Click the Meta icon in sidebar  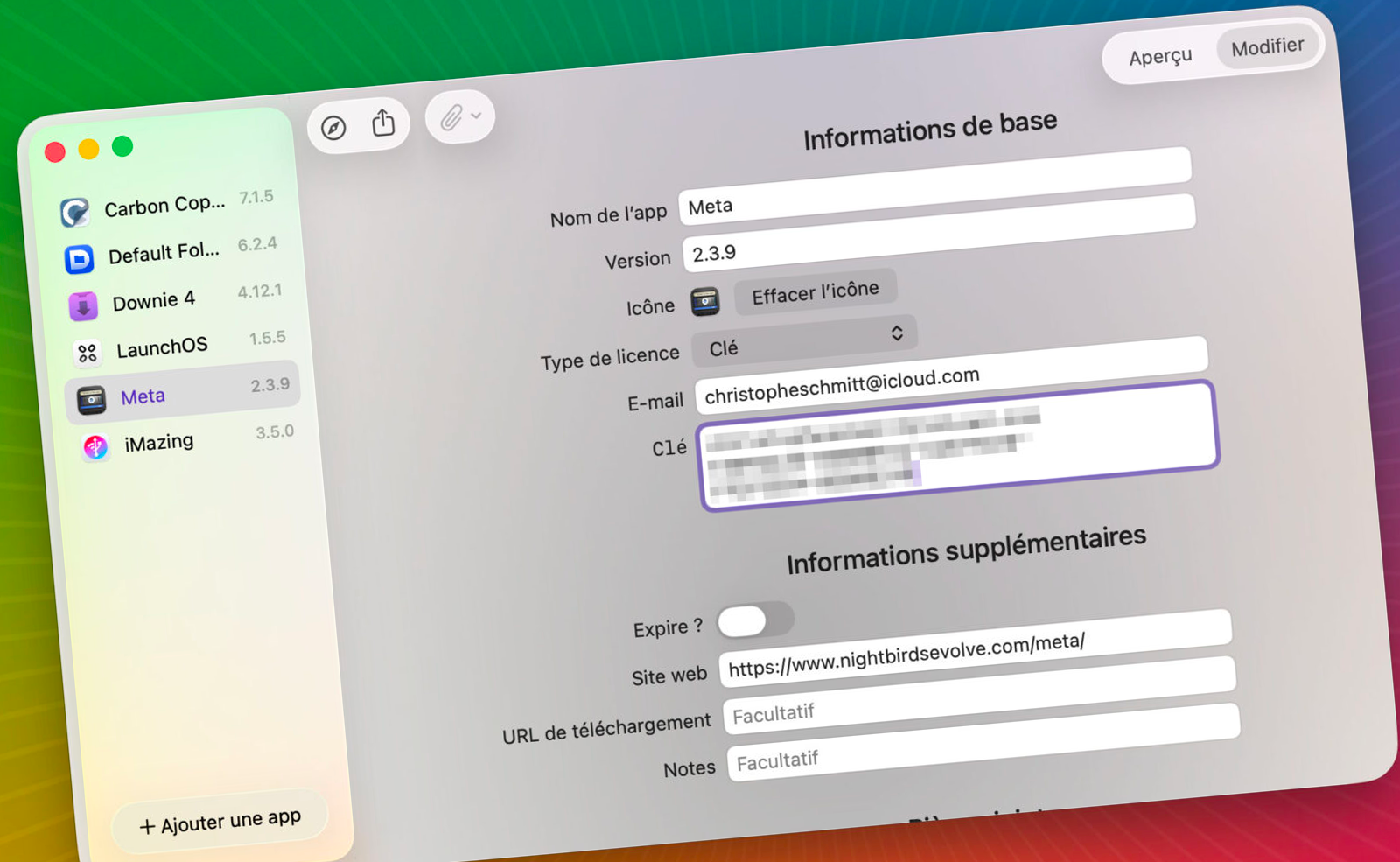[91, 400]
